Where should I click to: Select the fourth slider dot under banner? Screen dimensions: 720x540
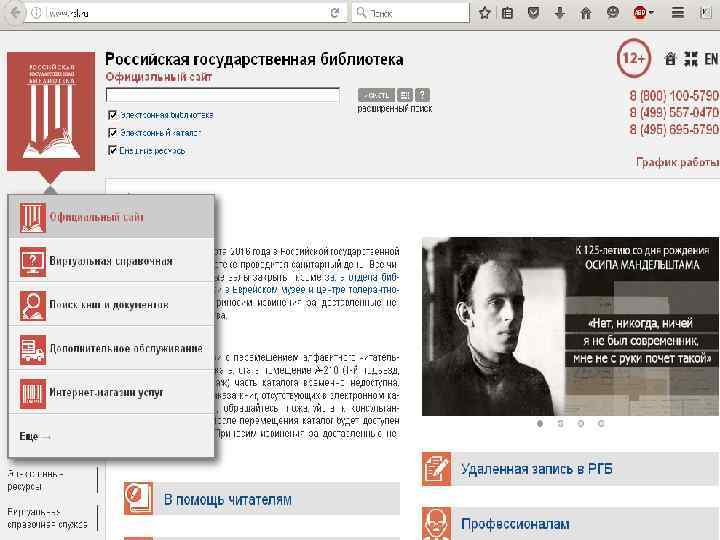601,423
